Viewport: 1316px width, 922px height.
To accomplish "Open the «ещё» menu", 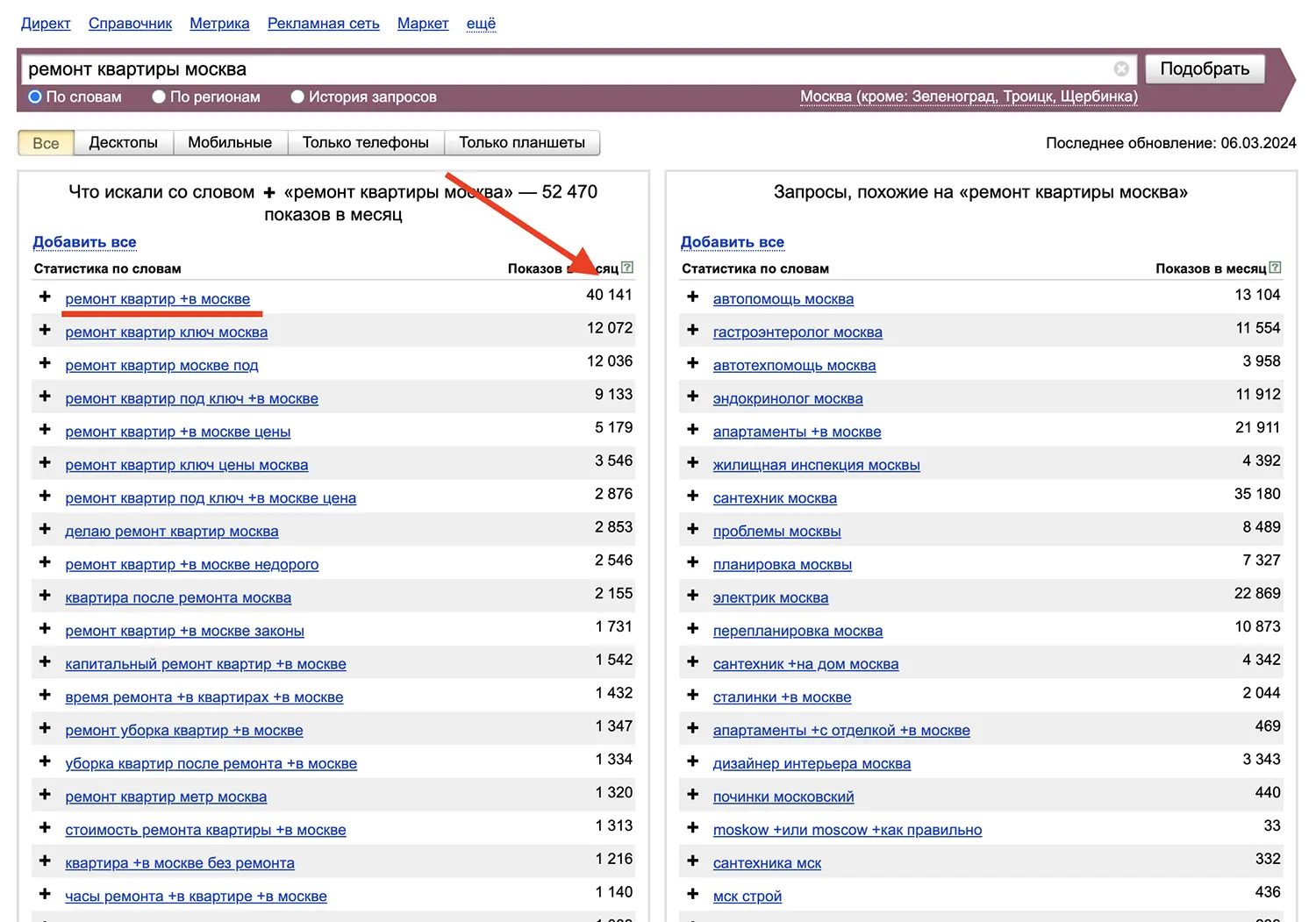I will pyautogui.click(x=481, y=24).
